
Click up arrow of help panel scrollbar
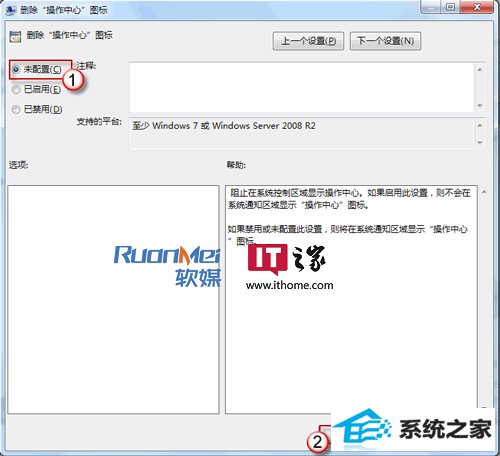(x=484, y=192)
